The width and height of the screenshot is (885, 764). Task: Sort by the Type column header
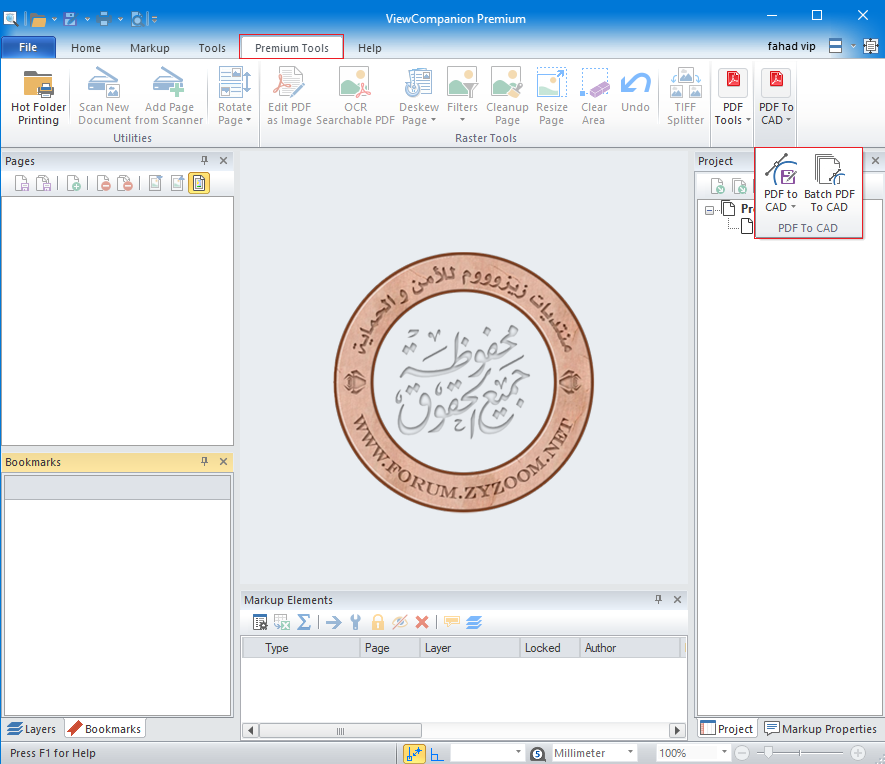pos(301,648)
